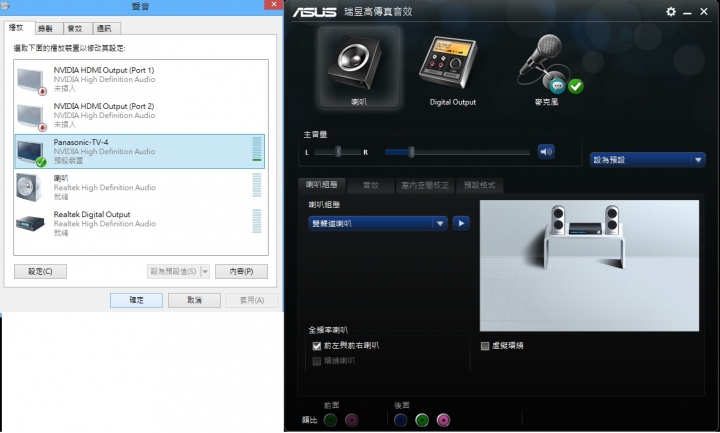Adjust the L/R balance slider
The image size is (720, 433).
[338, 152]
